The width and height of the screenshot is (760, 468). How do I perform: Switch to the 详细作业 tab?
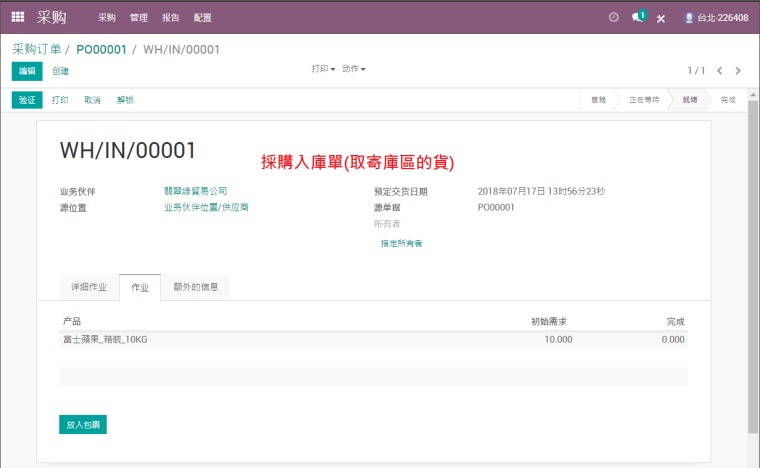click(x=89, y=287)
